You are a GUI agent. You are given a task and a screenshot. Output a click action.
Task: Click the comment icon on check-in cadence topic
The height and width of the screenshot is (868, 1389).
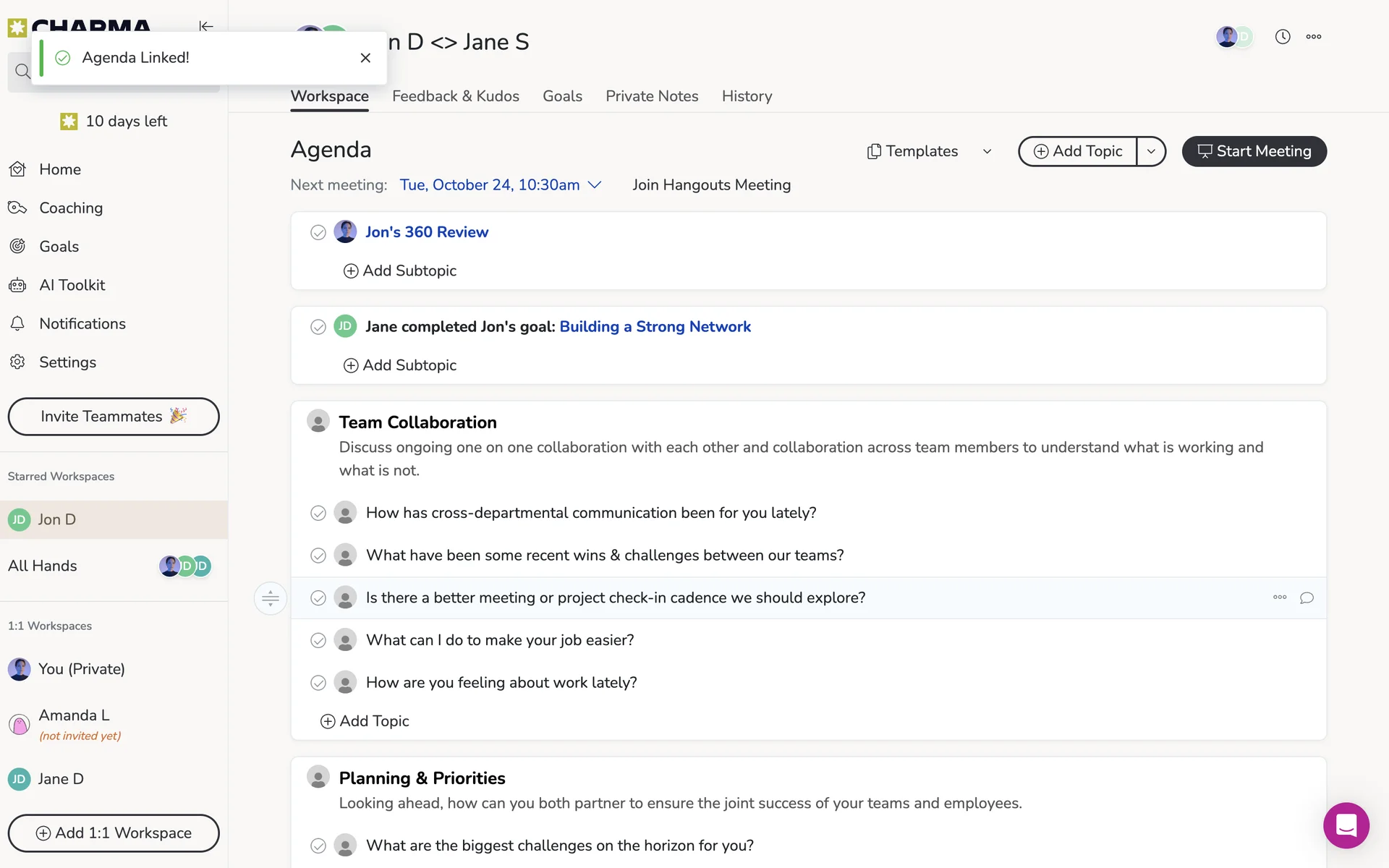pyautogui.click(x=1307, y=598)
